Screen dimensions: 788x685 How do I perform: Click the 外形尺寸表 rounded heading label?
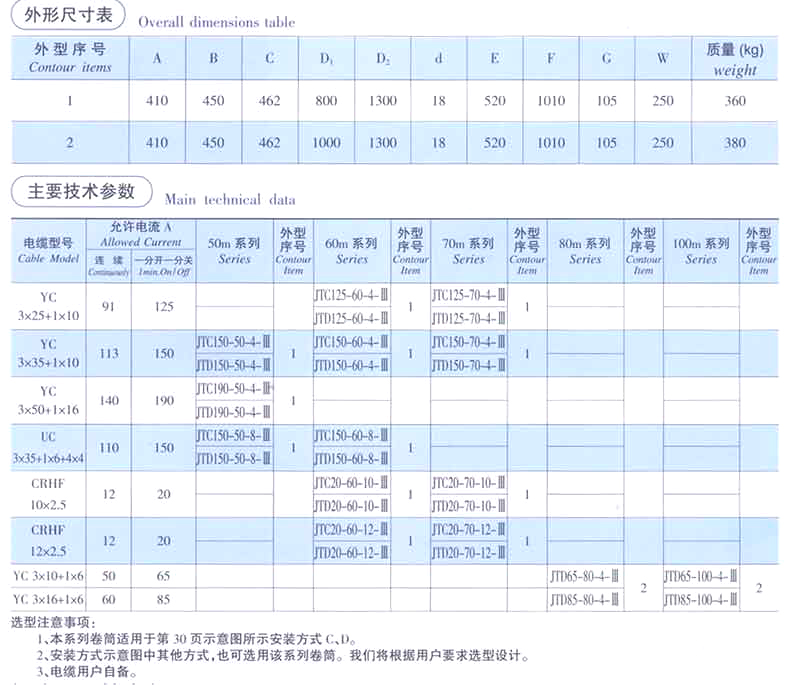point(68,17)
